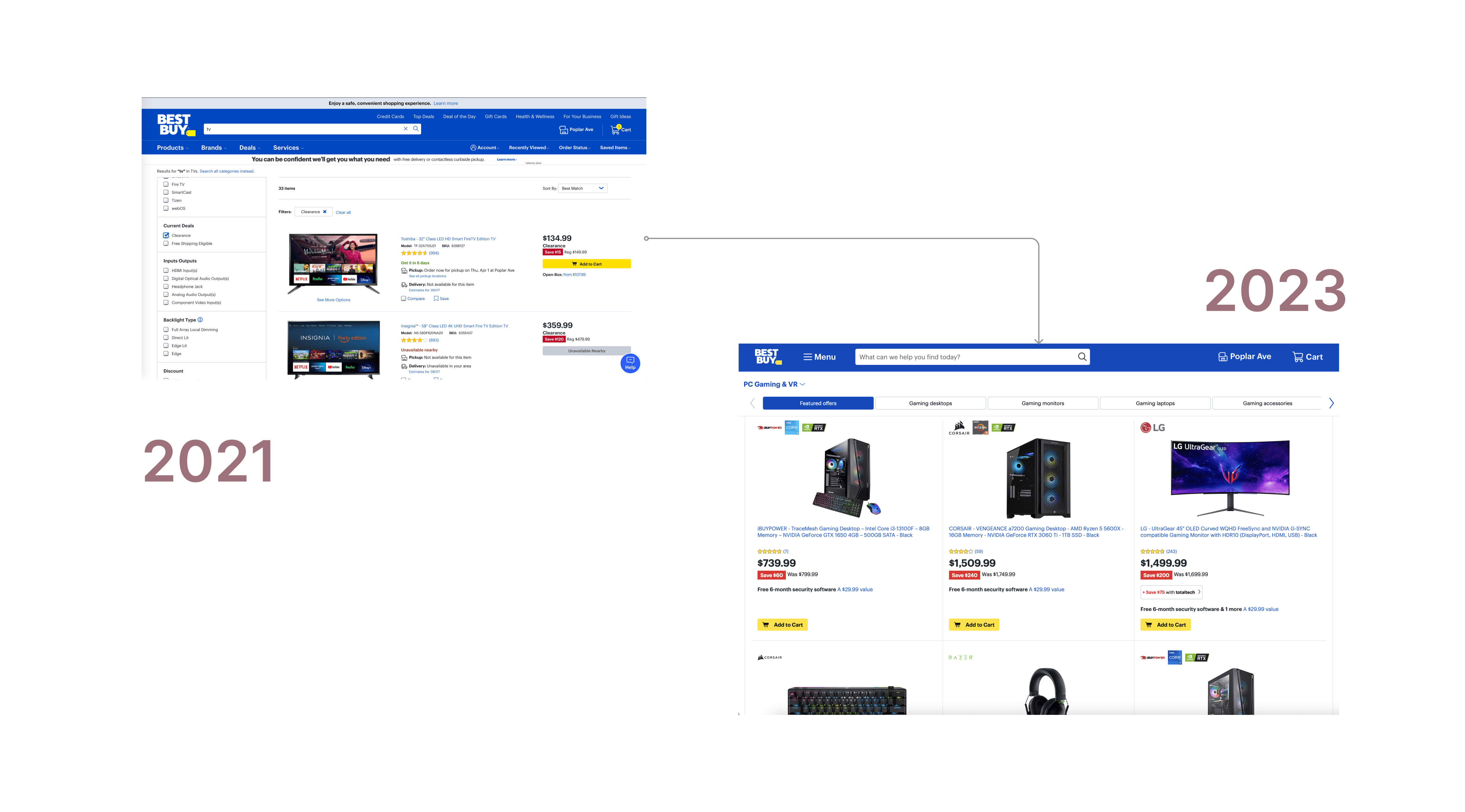1465x812 pixels.
Task: Tick Compare checkbox for Toshiba TV
Action: (x=404, y=299)
